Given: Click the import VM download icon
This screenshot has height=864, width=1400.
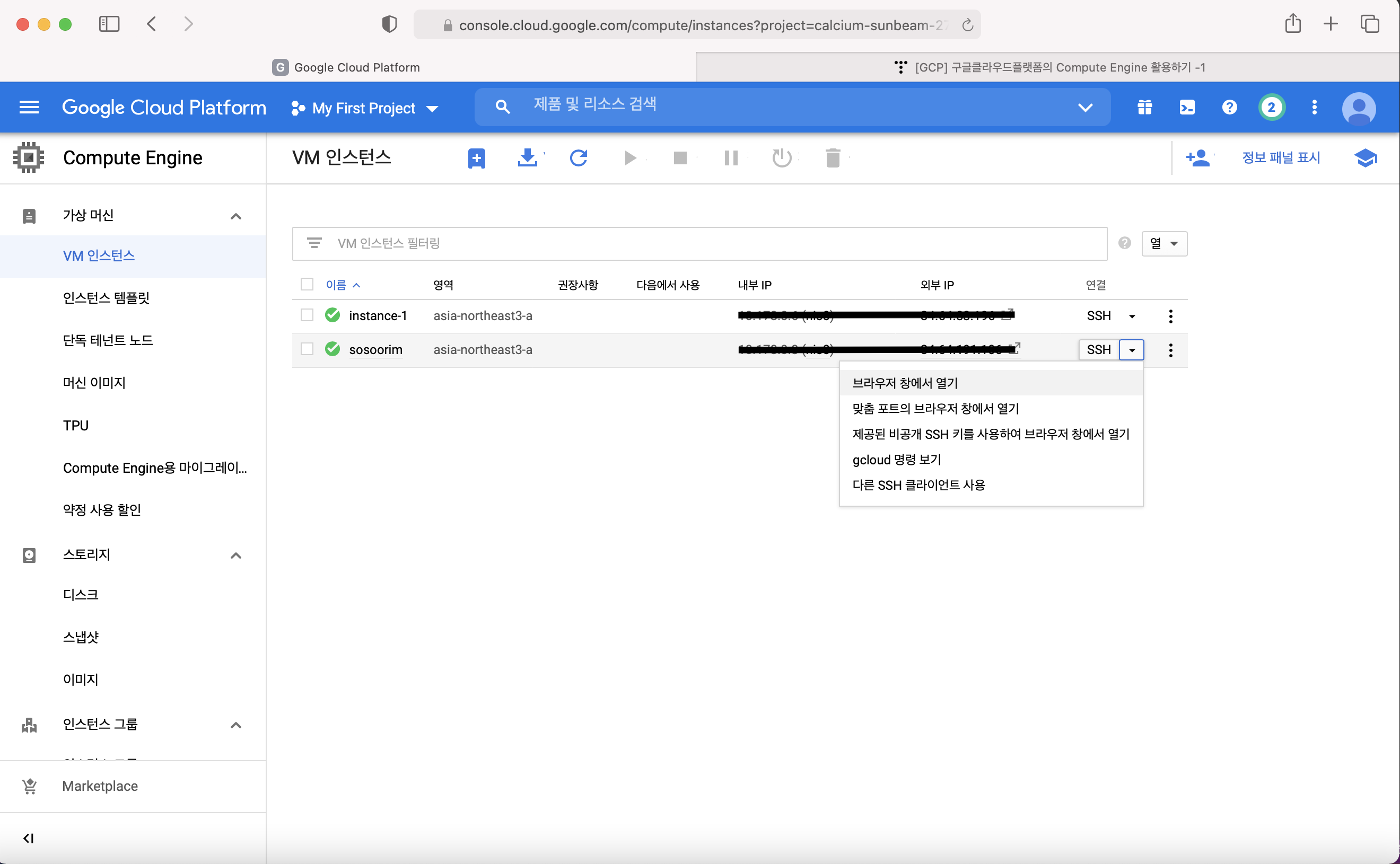Looking at the screenshot, I should (527, 158).
